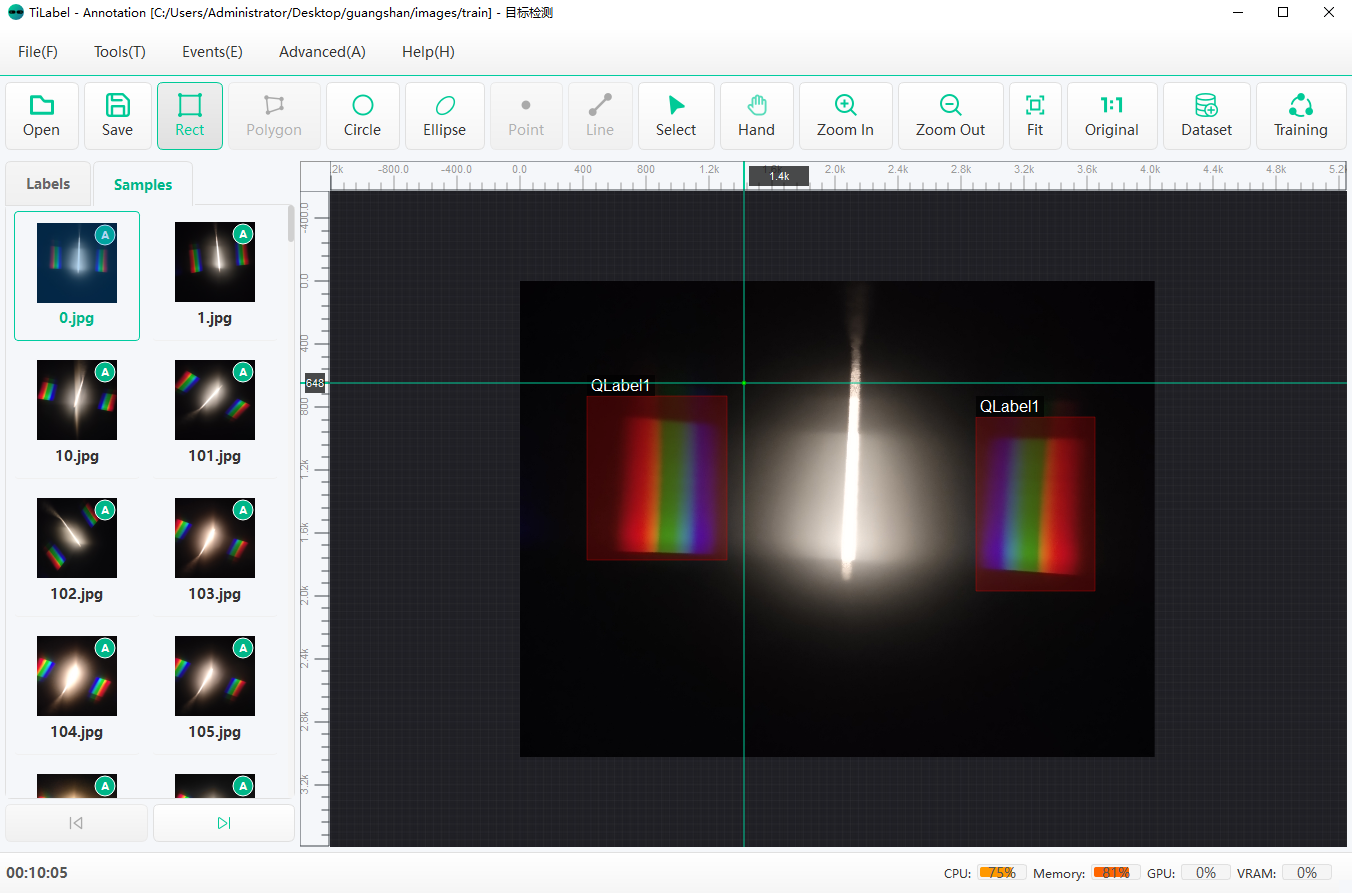The image size is (1352, 893).
Task: Select the Polygon annotation tool
Action: click(274, 115)
